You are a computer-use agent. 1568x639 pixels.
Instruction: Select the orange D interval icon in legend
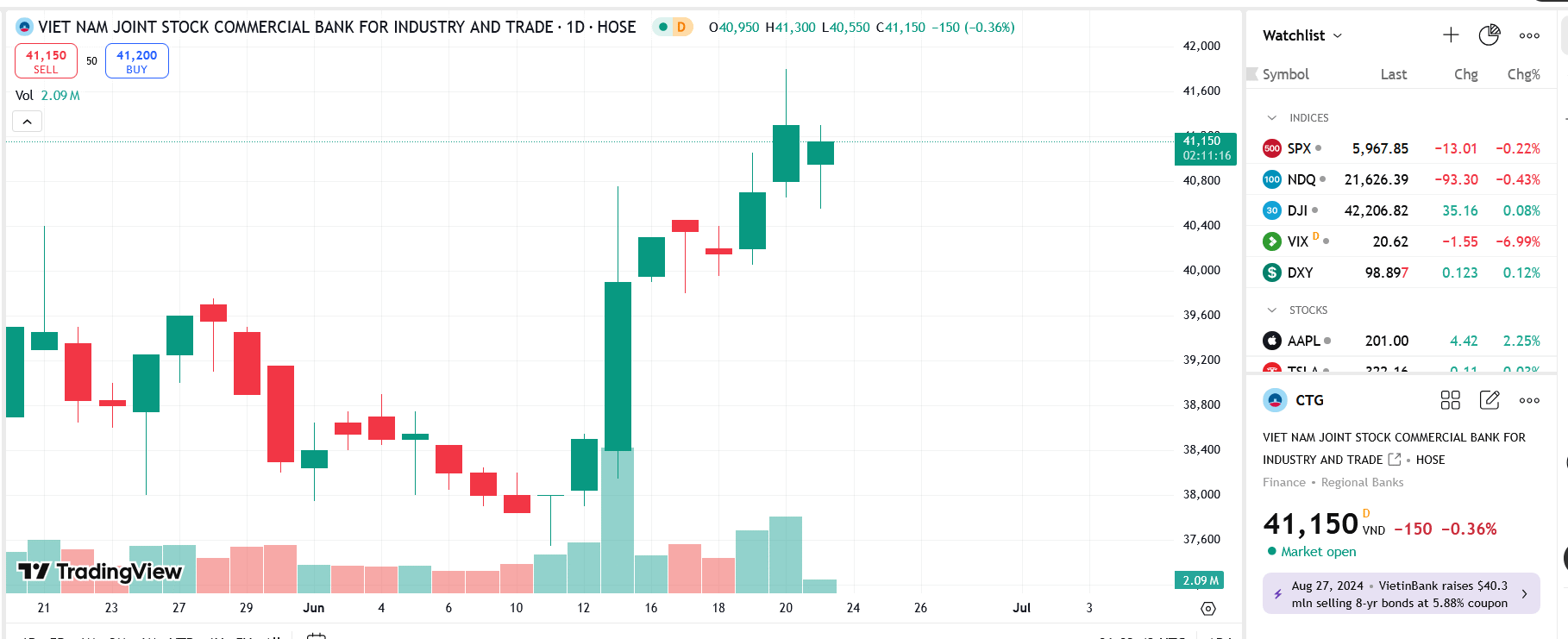click(x=681, y=27)
